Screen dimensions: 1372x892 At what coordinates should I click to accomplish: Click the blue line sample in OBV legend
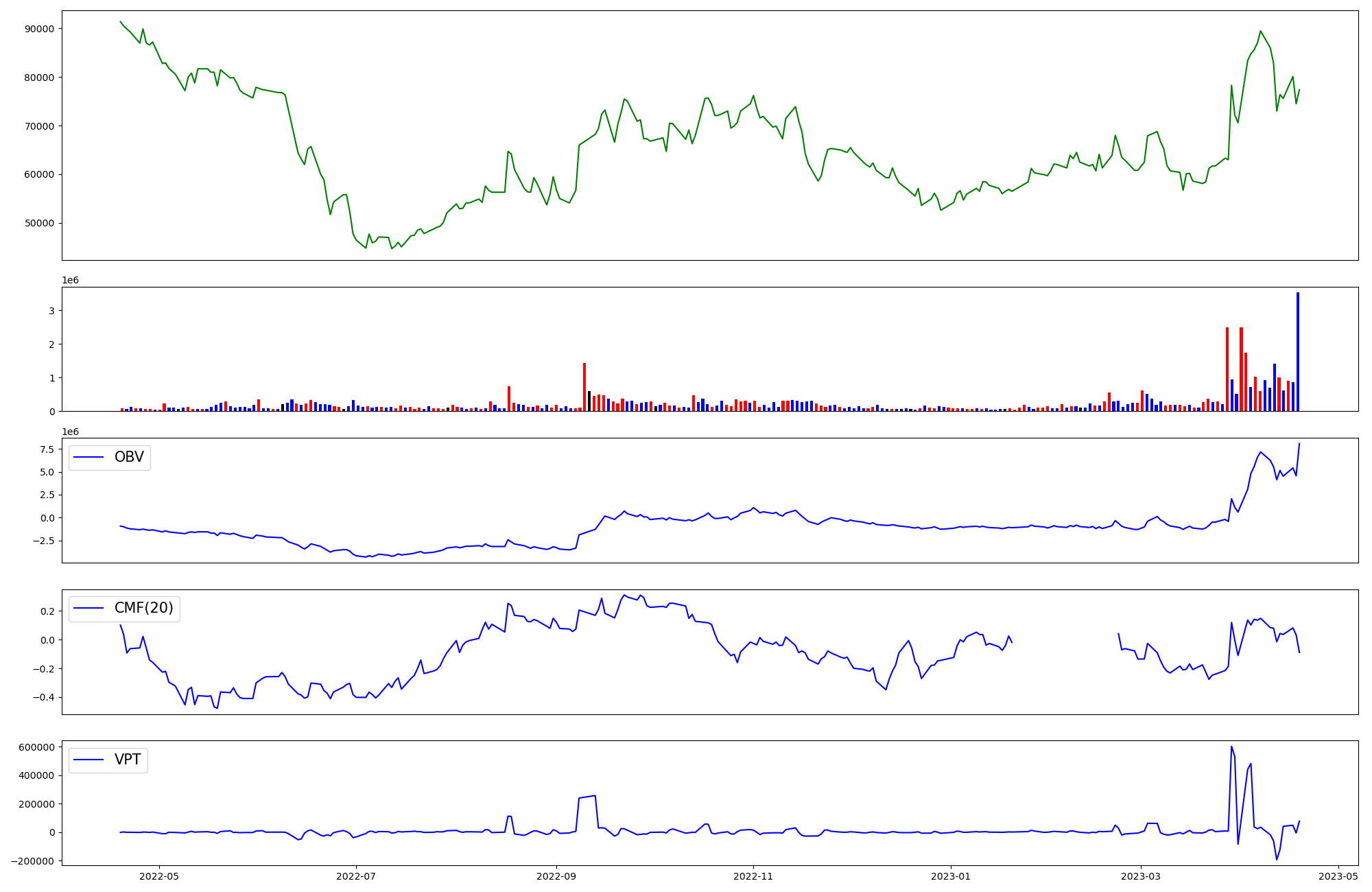[x=88, y=458]
